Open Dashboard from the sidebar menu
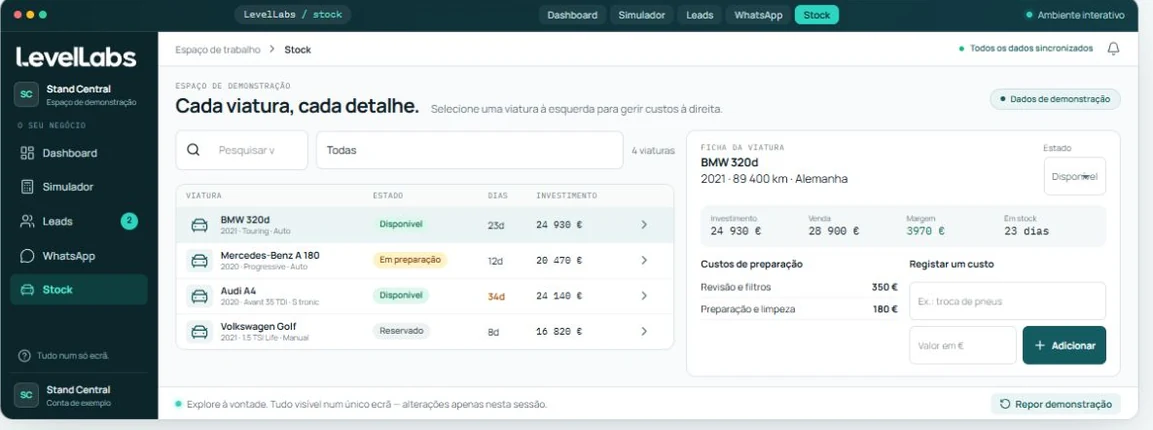 79,153
